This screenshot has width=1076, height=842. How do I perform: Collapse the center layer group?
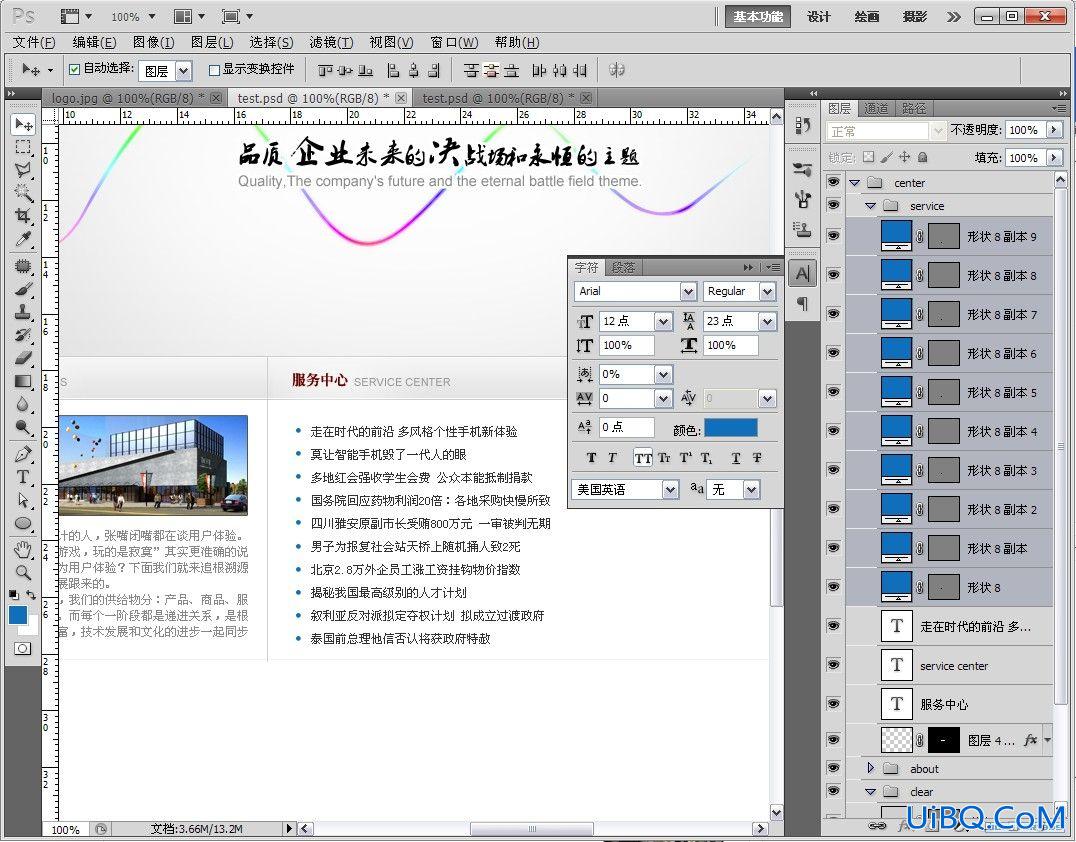coord(854,183)
